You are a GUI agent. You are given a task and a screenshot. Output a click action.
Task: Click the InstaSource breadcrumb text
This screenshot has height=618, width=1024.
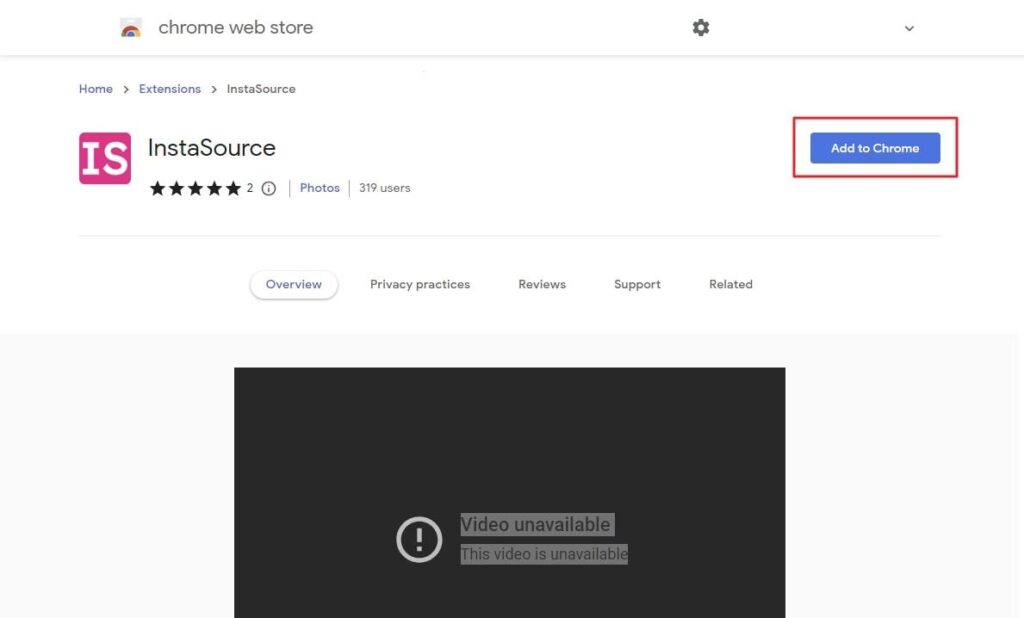(261, 89)
